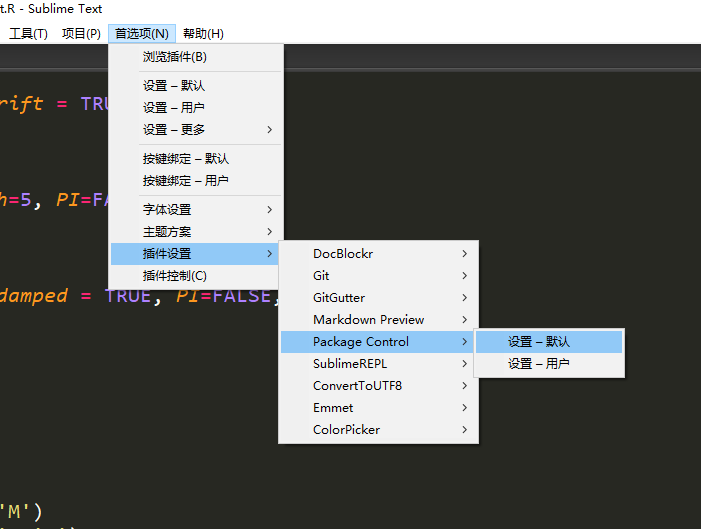Open 设置 – 默认 in the Preferences menu
This screenshot has height=529, width=701.
coord(196,86)
